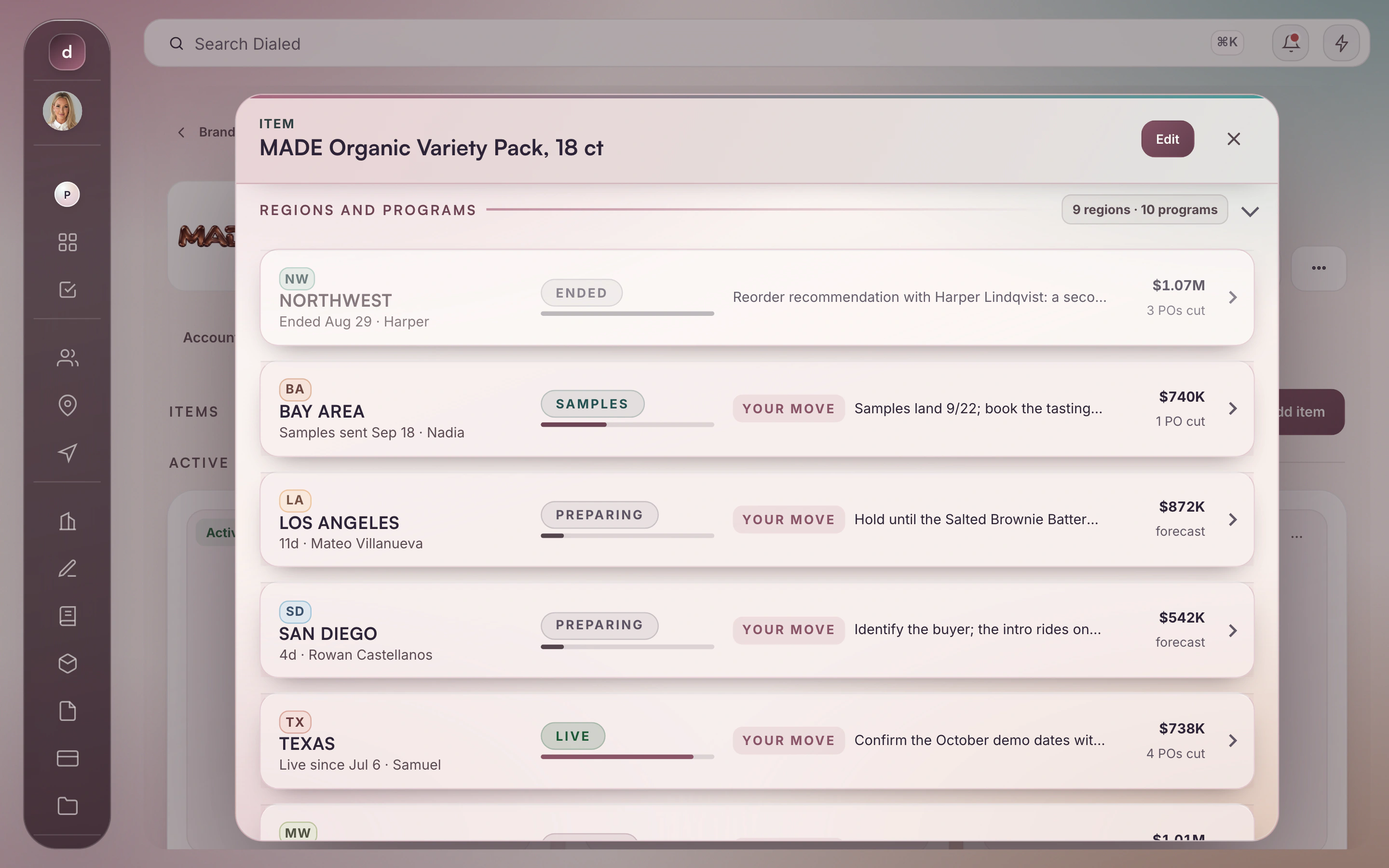Click the Bay Area progress bar
Image resolution: width=1389 pixels, height=868 pixels.
point(627,425)
